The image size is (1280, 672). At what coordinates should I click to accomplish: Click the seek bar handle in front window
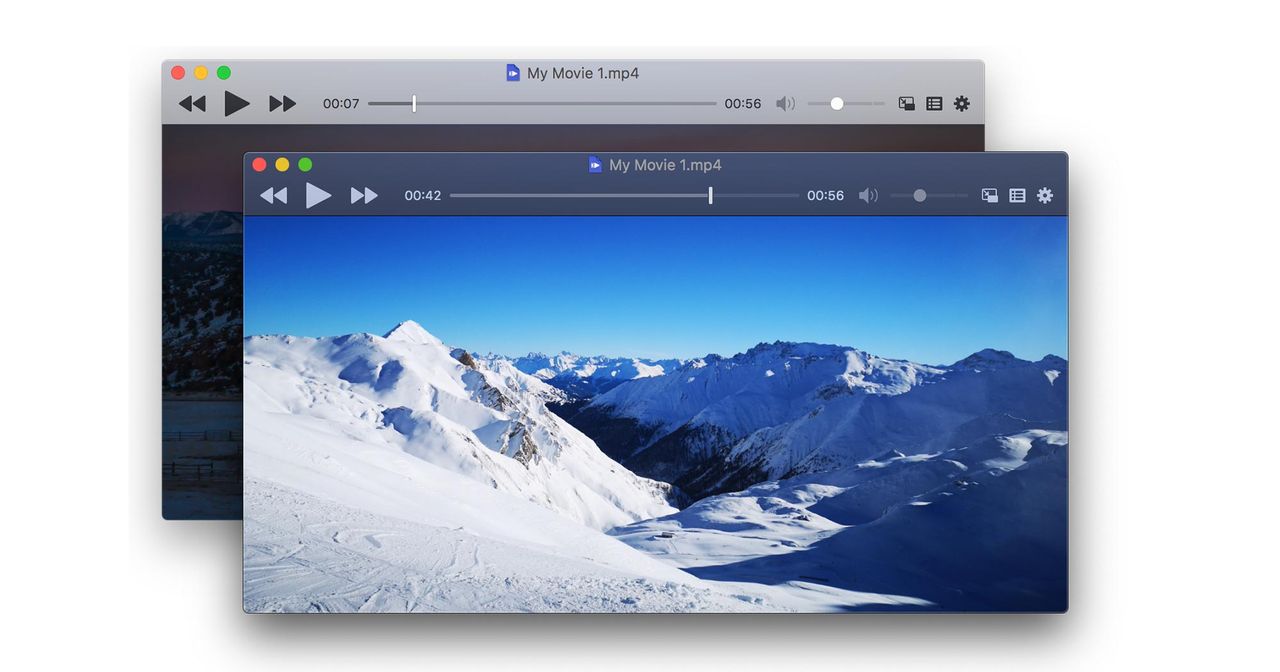(x=710, y=196)
